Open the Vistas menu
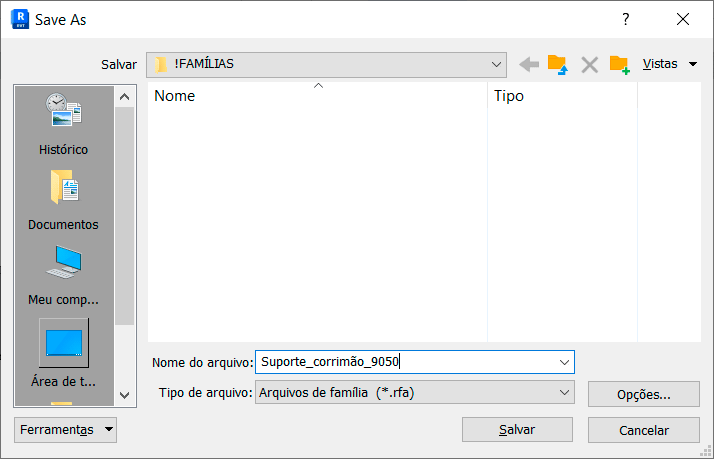 click(x=669, y=64)
